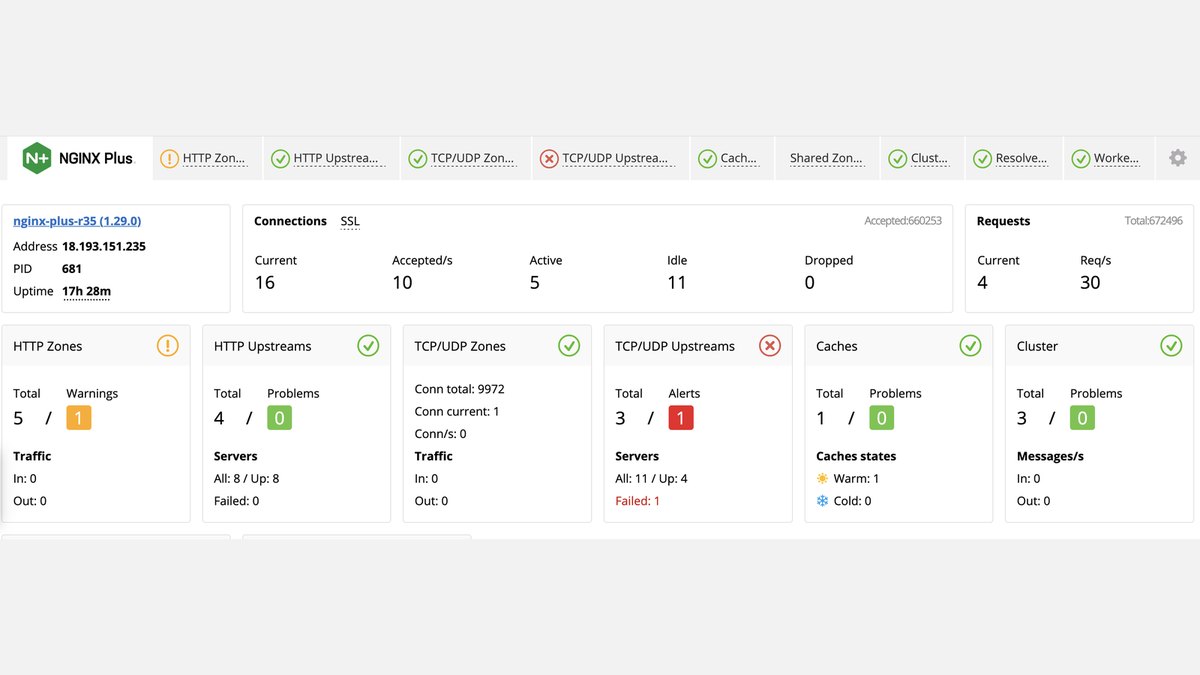Click the Caches card title
Screen dimensions: 1200x675
click(837, 346)
